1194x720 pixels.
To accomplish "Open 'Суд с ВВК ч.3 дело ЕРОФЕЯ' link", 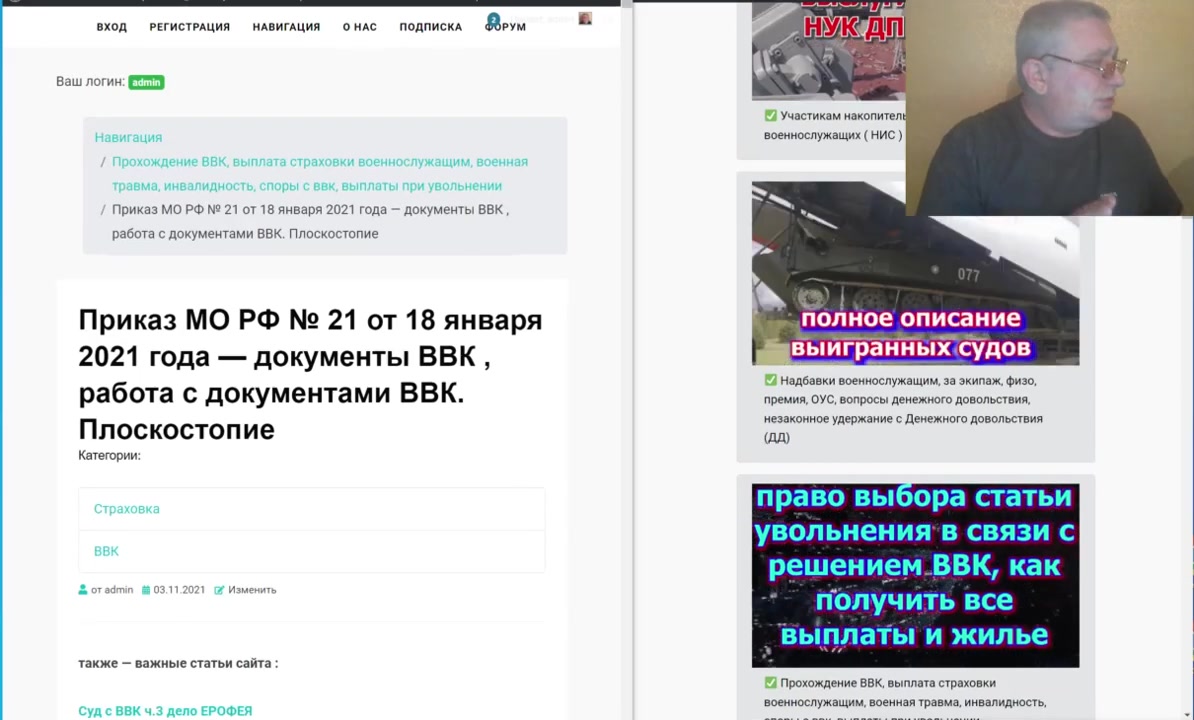I will (165, 711).
